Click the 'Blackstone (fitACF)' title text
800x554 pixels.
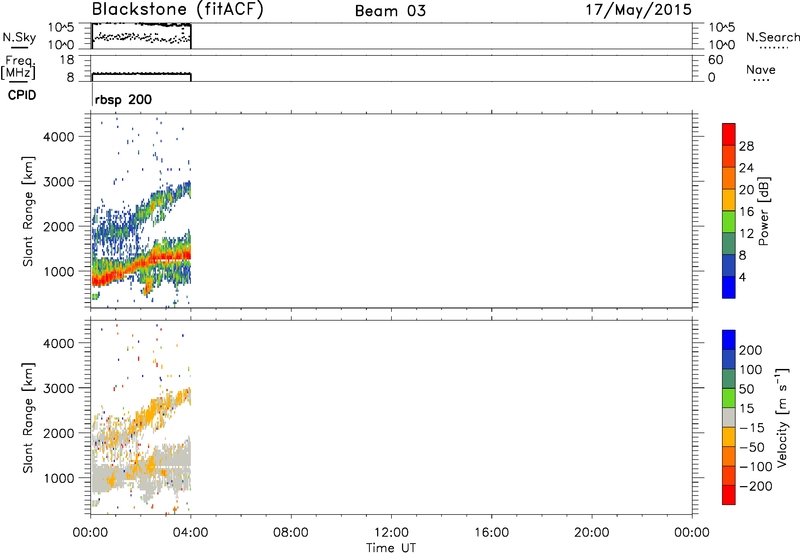(x=177, y=10)
